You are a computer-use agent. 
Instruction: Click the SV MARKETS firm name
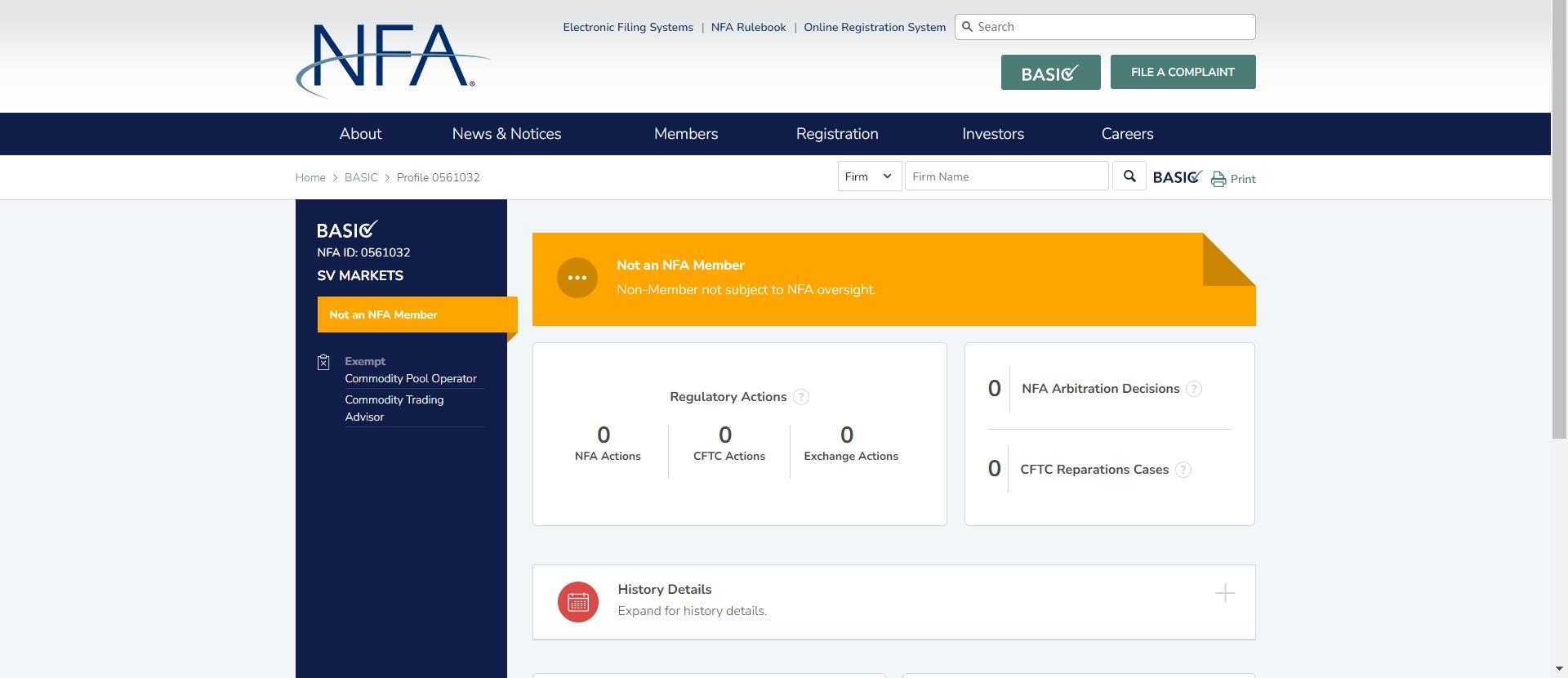360,276
